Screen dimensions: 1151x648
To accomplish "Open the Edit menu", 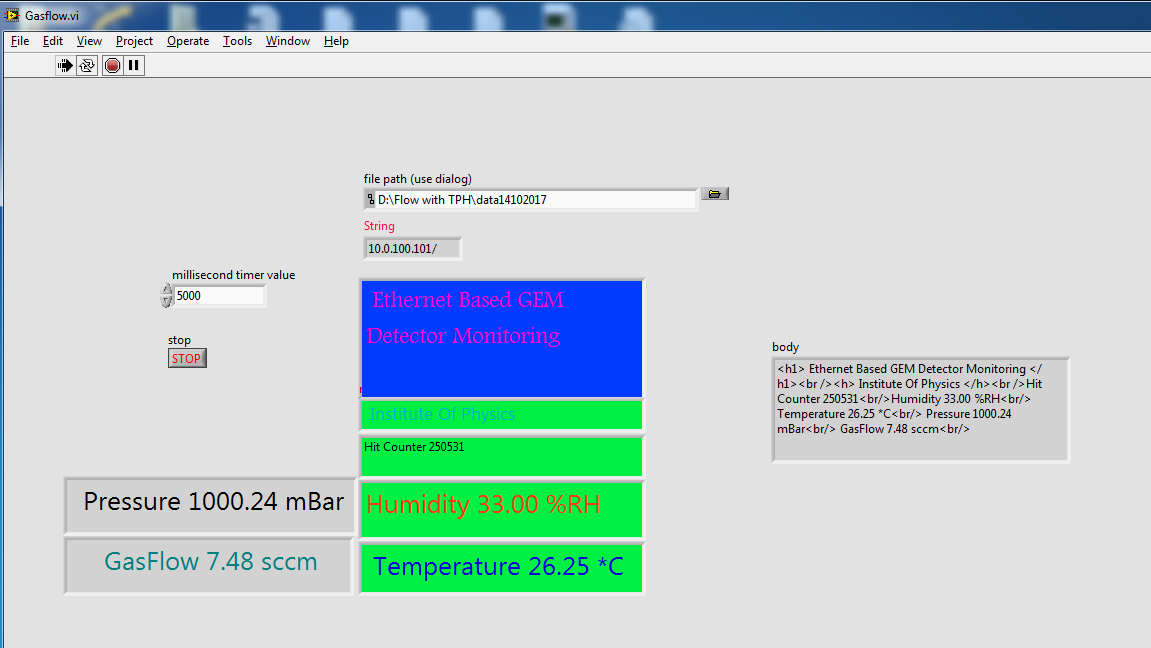I will pos(52,41).
